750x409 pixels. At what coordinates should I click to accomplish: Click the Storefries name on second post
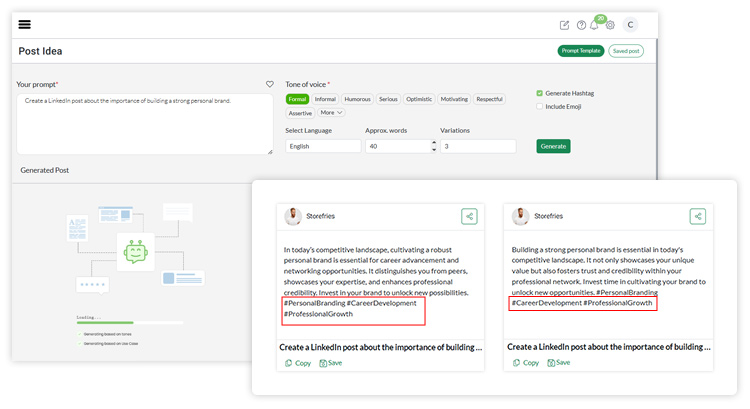pos(549,216)
